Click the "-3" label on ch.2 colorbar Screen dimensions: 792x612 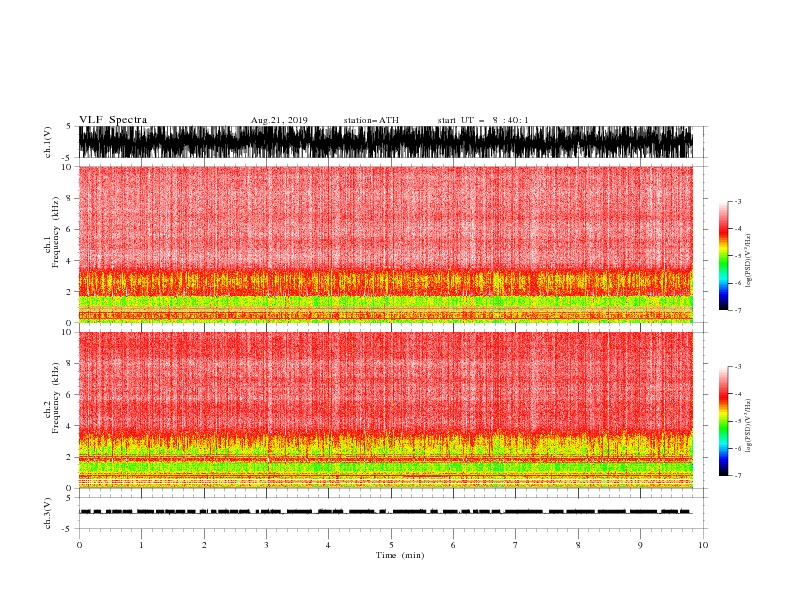click(x=738, y=367)
